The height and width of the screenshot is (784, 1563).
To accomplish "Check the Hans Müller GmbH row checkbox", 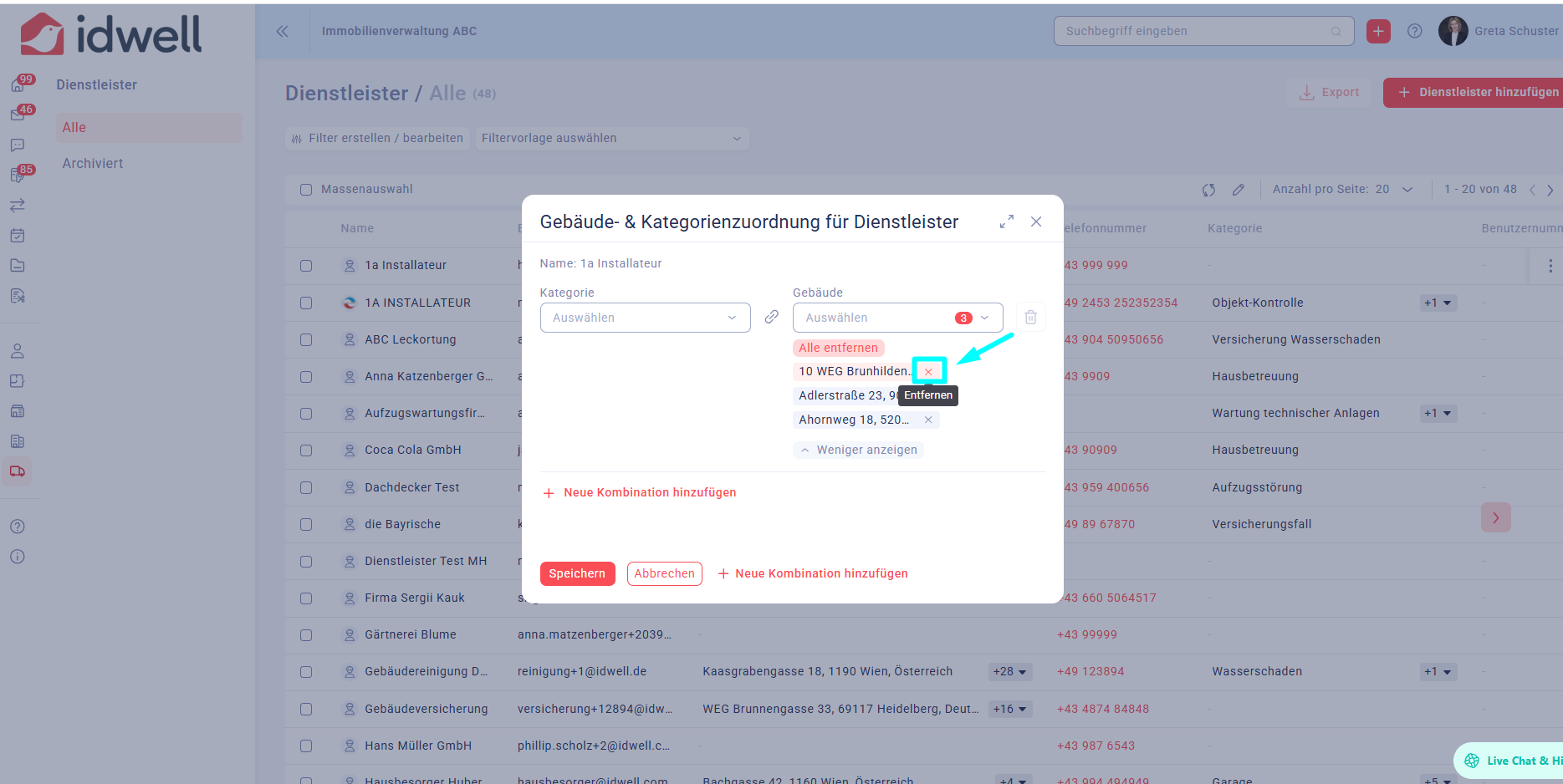I will pyautogui.click(x=306, y=746).
